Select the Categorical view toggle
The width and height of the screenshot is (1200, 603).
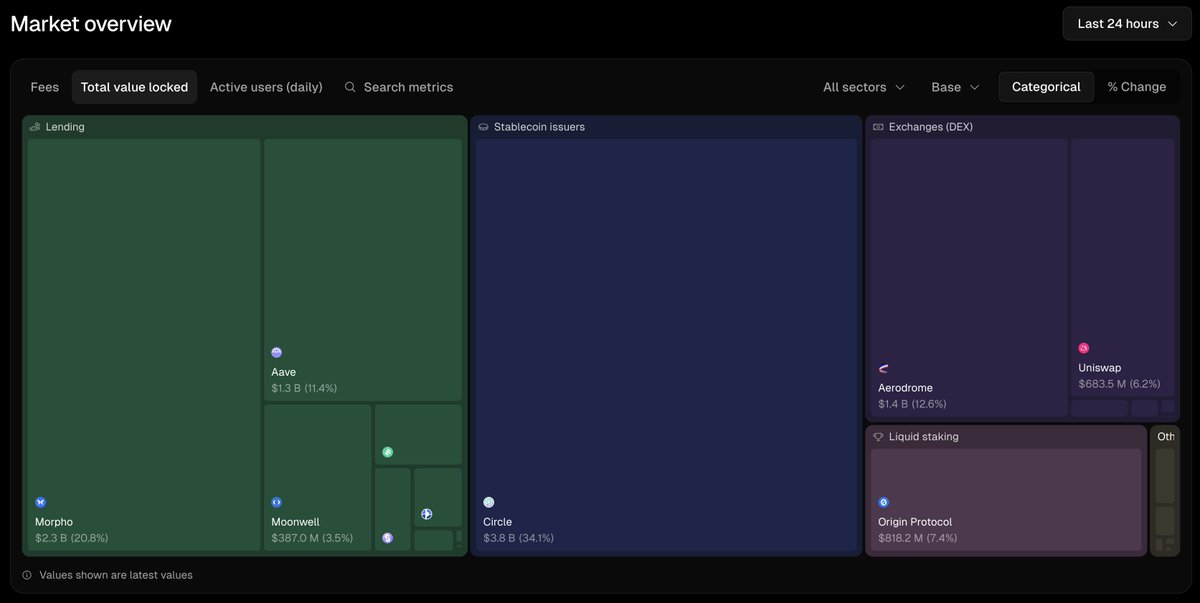(1046, 87)
